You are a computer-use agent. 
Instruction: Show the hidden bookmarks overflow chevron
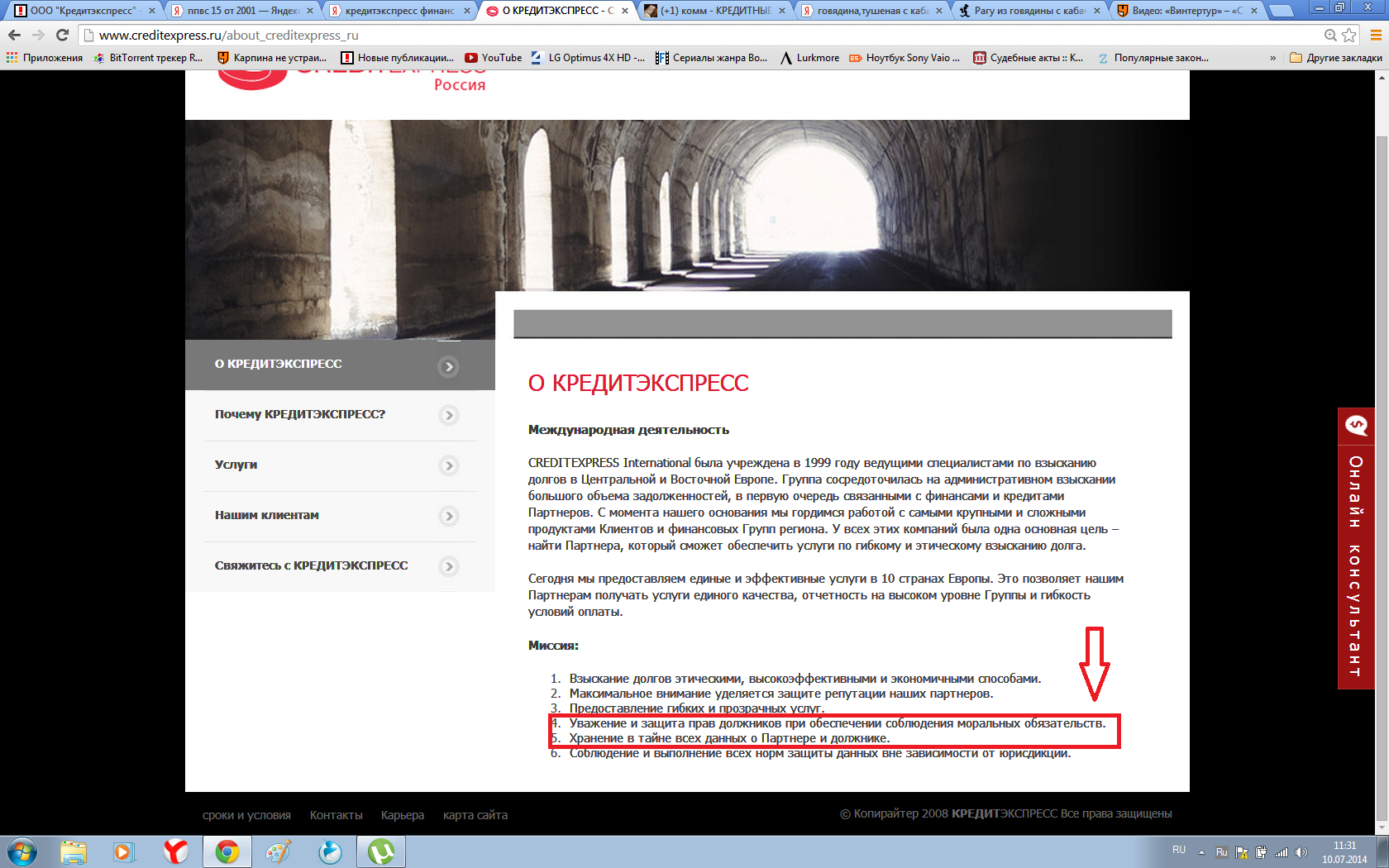(x=1272, y=58)
